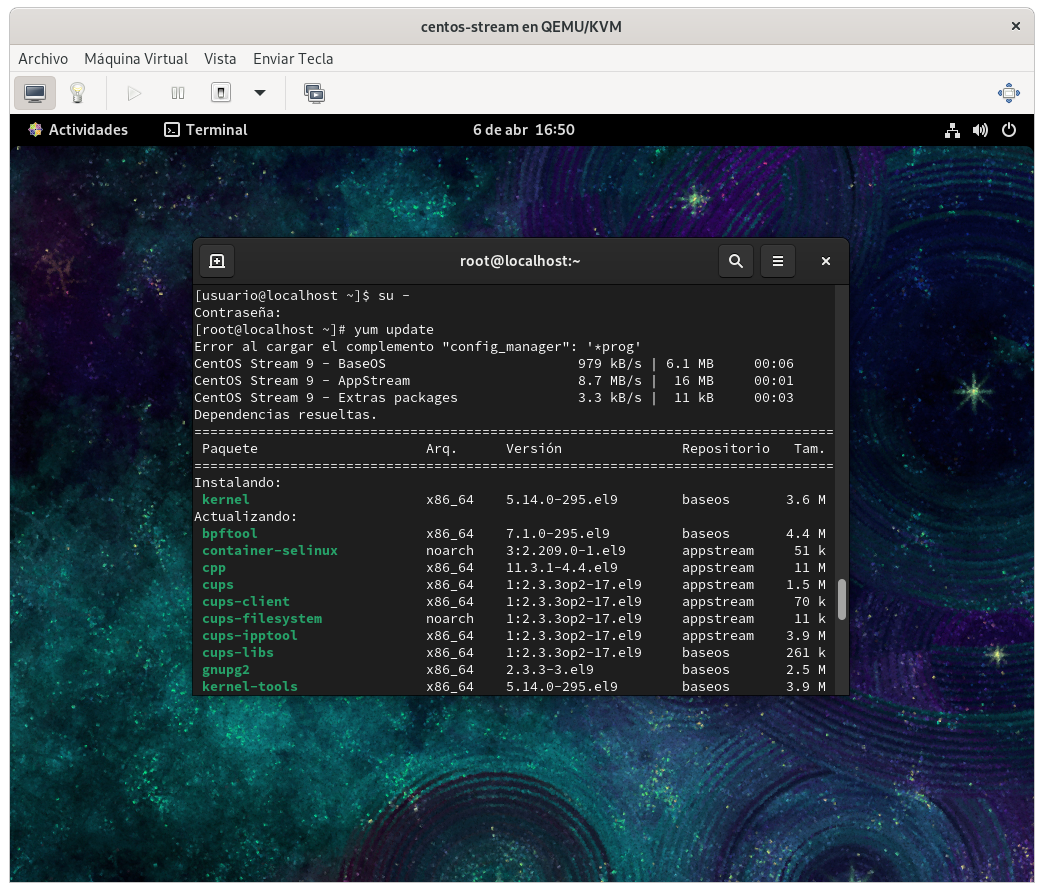This screenshot has height=892, width=1044.
Task: Click the volume speaker icon
Action: point(980,130)
